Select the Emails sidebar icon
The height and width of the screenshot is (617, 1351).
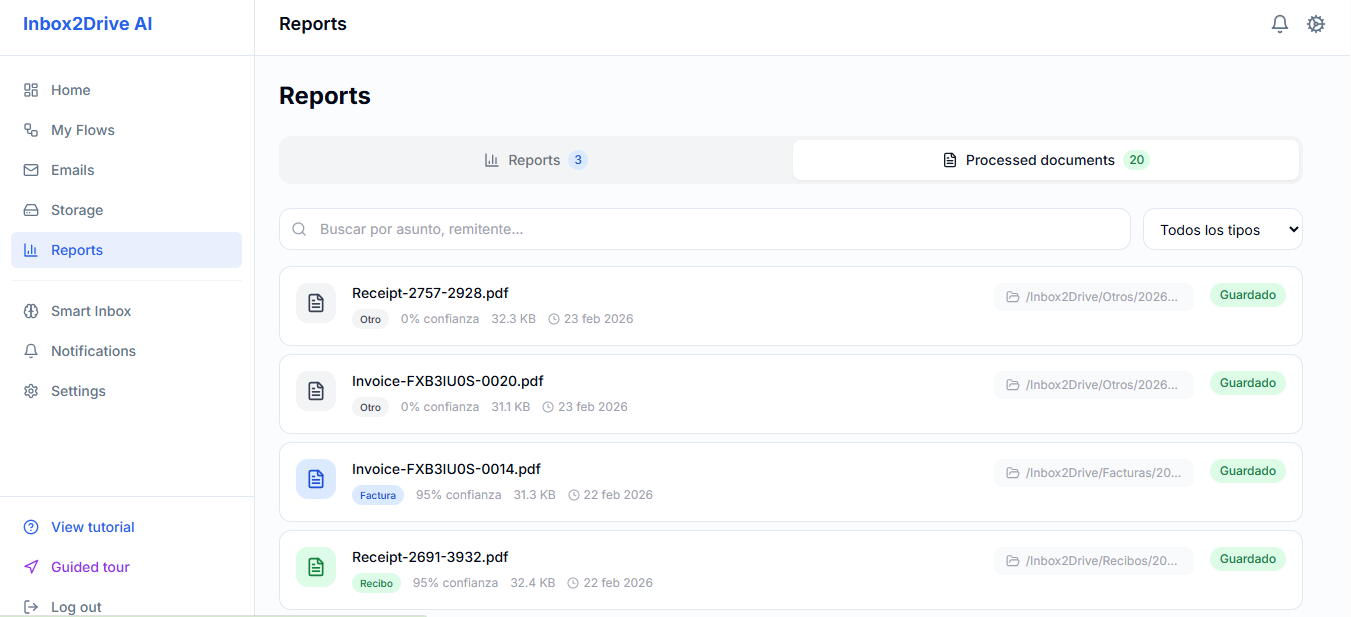31,169
